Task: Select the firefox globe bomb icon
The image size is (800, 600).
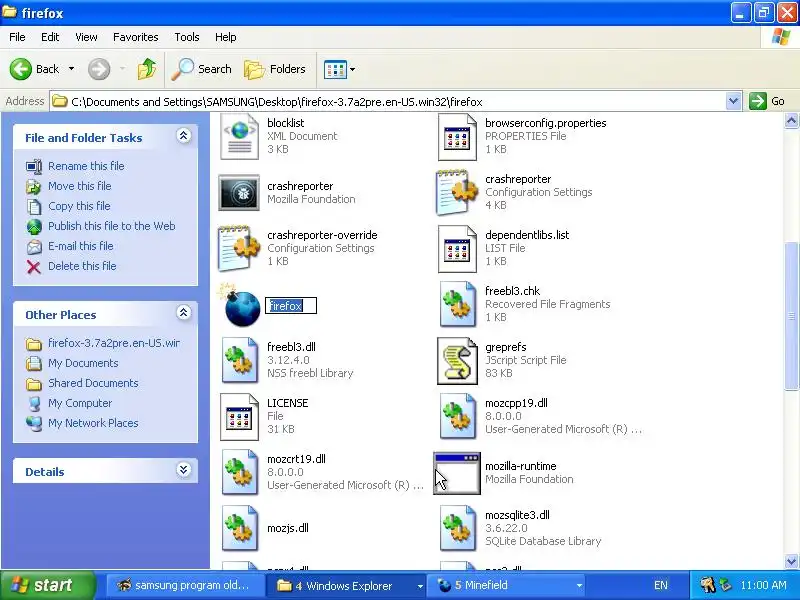Action: pyautogui.click(x=240, y=305)
